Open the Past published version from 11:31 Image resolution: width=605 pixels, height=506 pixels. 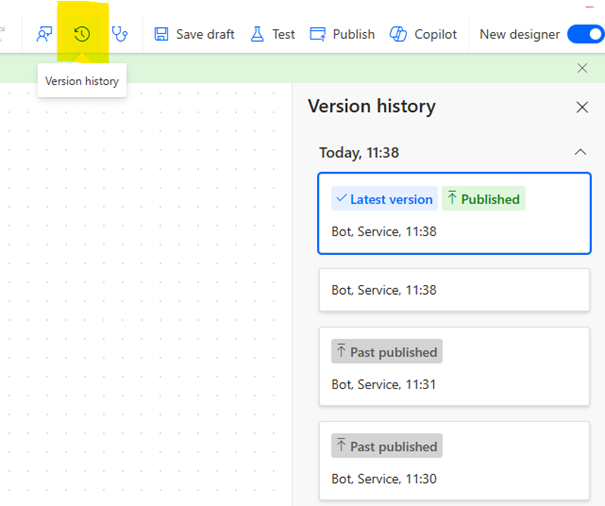(x=454, y=384)
